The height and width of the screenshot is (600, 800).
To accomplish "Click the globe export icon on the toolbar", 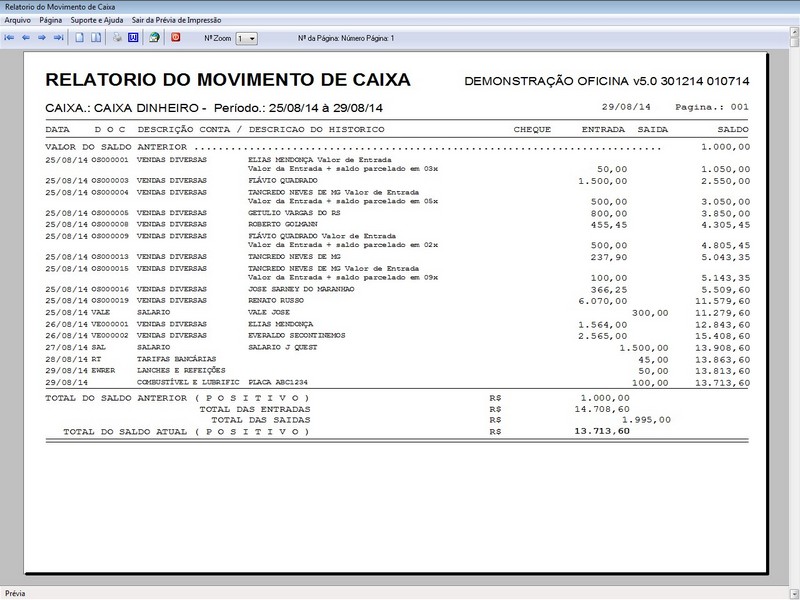I will point(155,38).
